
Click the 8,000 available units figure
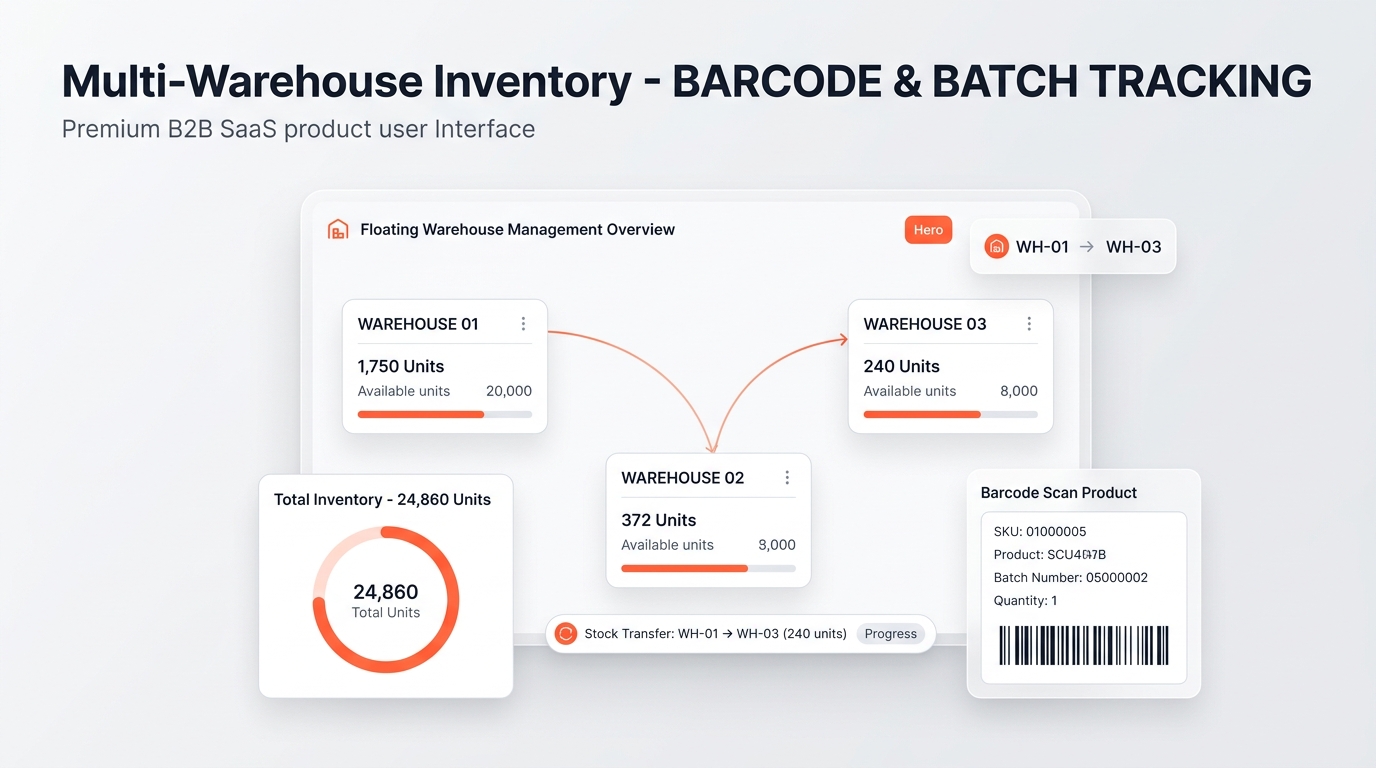point(1019,391)
